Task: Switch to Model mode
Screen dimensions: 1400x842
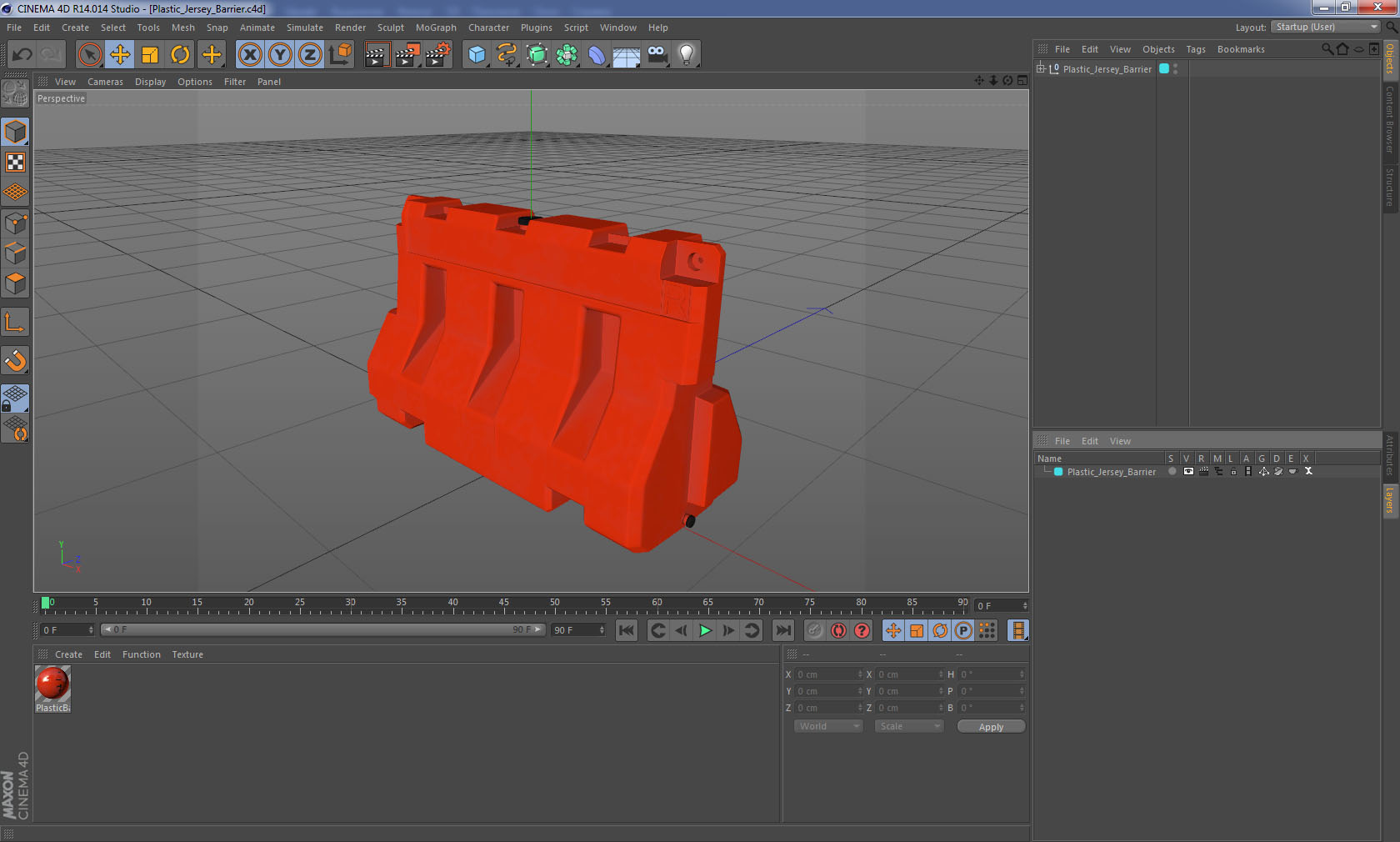Action: pos(15,132)
